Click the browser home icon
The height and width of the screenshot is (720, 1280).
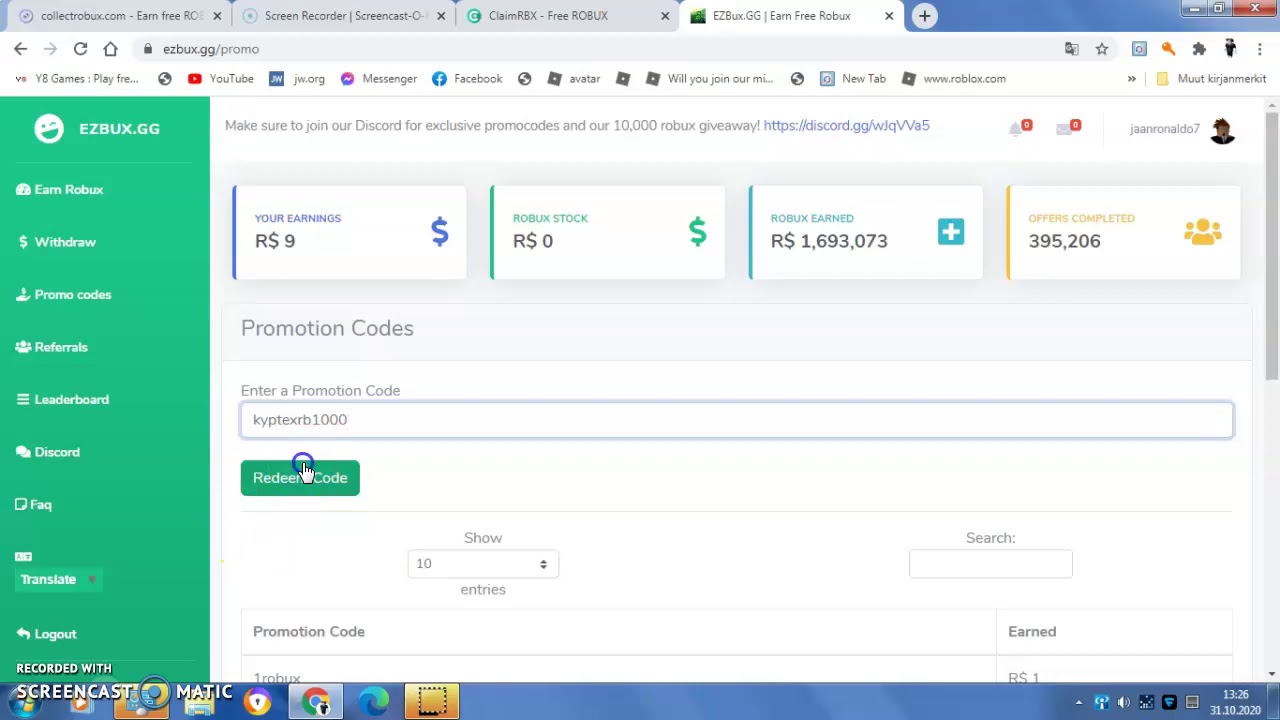point(110,49)
